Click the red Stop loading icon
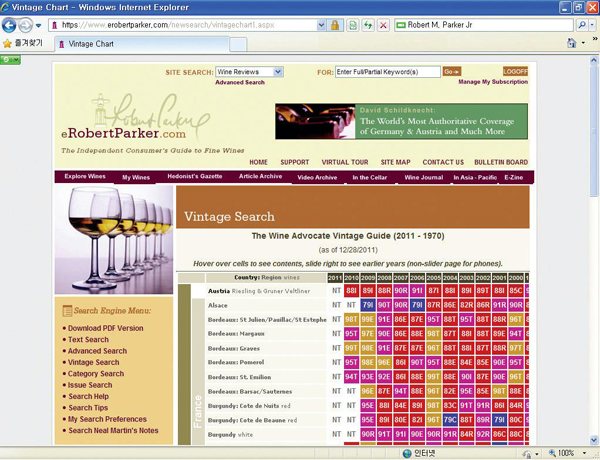The height and width of the screenshot is (460, 600). click(383, 25)
